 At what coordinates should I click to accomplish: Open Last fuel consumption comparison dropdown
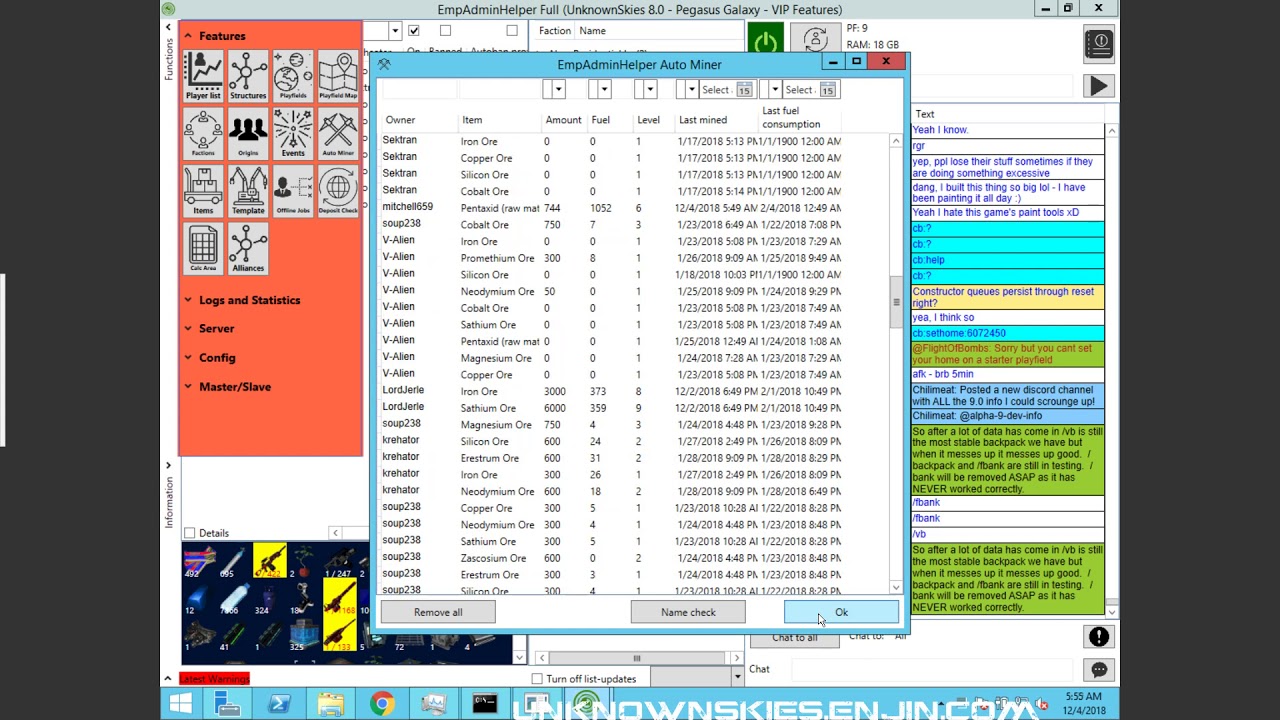774,90
